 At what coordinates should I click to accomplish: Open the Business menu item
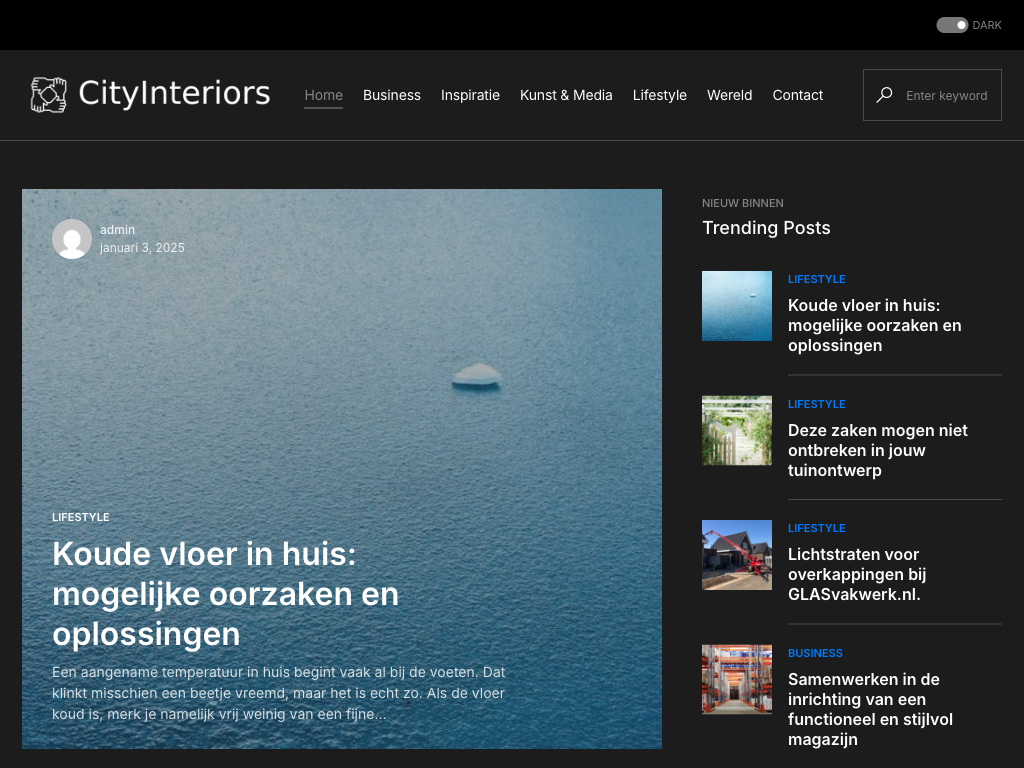(x=391, y=95)
